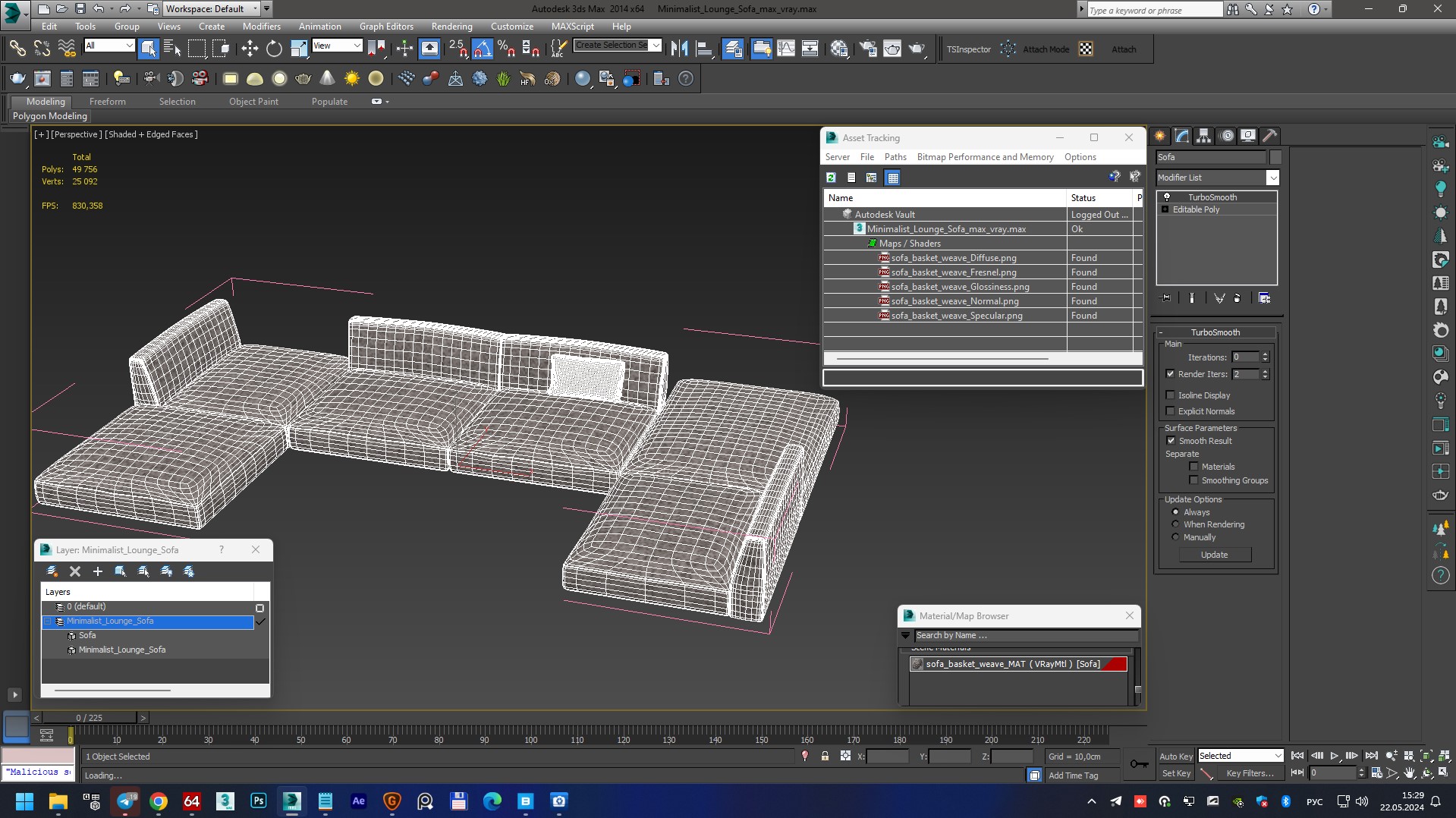Open the reference coordinate View dropdown
Screen dimensions: 1456x818
[x=337, y=46]
